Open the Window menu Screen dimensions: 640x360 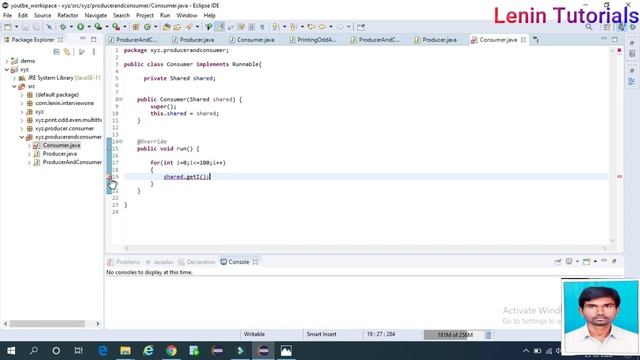(187, 15)
